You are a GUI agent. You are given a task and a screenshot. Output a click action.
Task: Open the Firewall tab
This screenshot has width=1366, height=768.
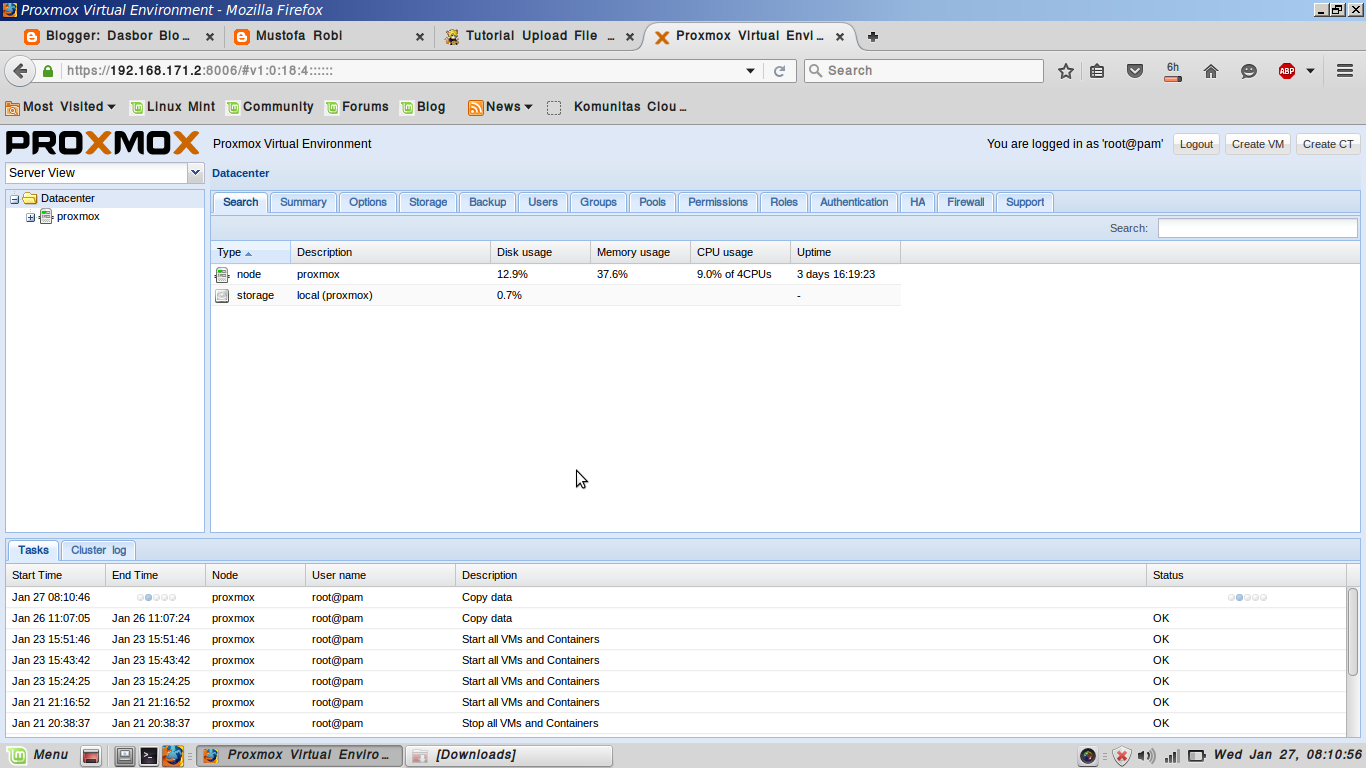pos(966,202)
